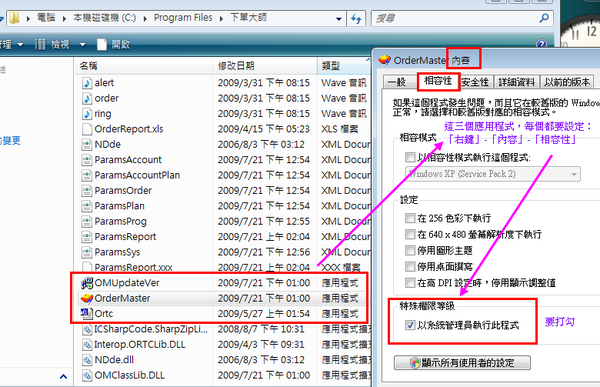
Task: Click the OMUpdateVer application icon
Action: pos(87,283)
